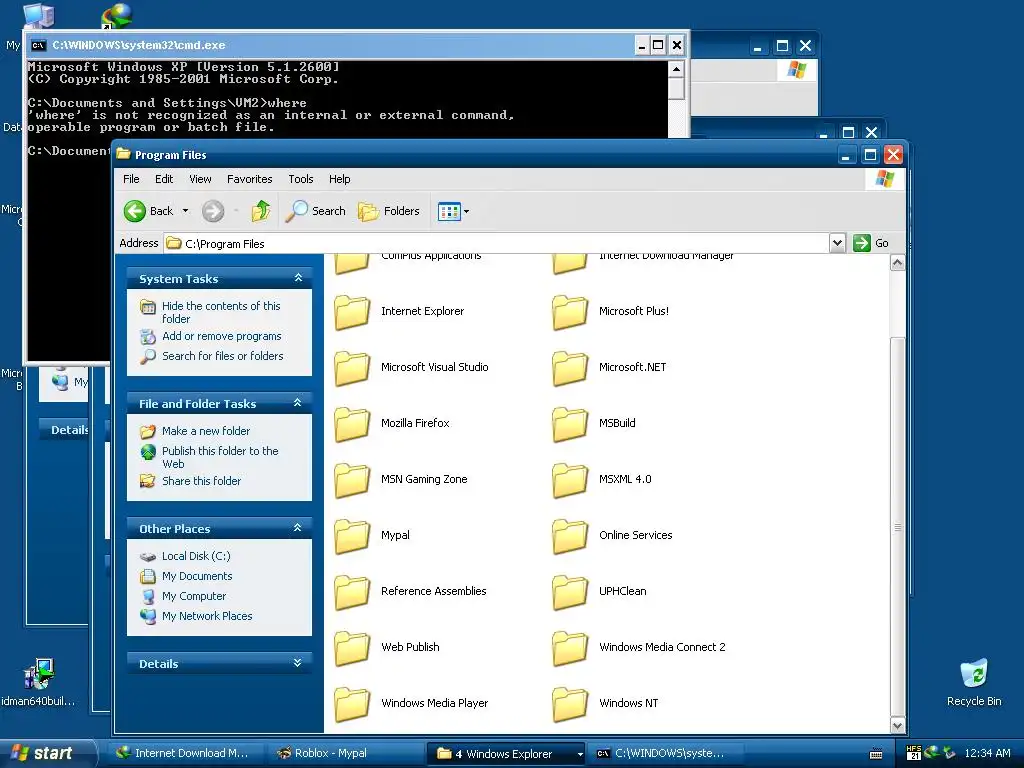
Task: Open the Back history dropdown arrow
Action: pos(185,211)
